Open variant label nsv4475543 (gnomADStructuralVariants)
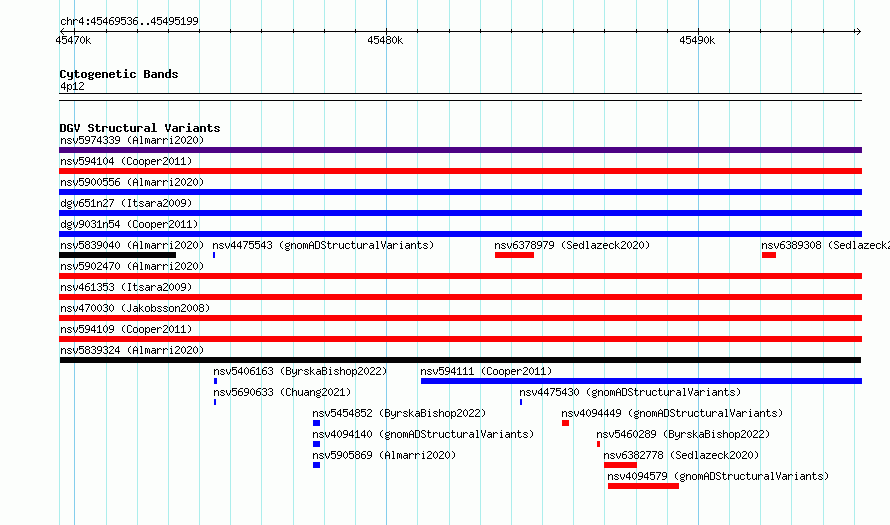The image size is (890, 525). (x=324, y=245)
